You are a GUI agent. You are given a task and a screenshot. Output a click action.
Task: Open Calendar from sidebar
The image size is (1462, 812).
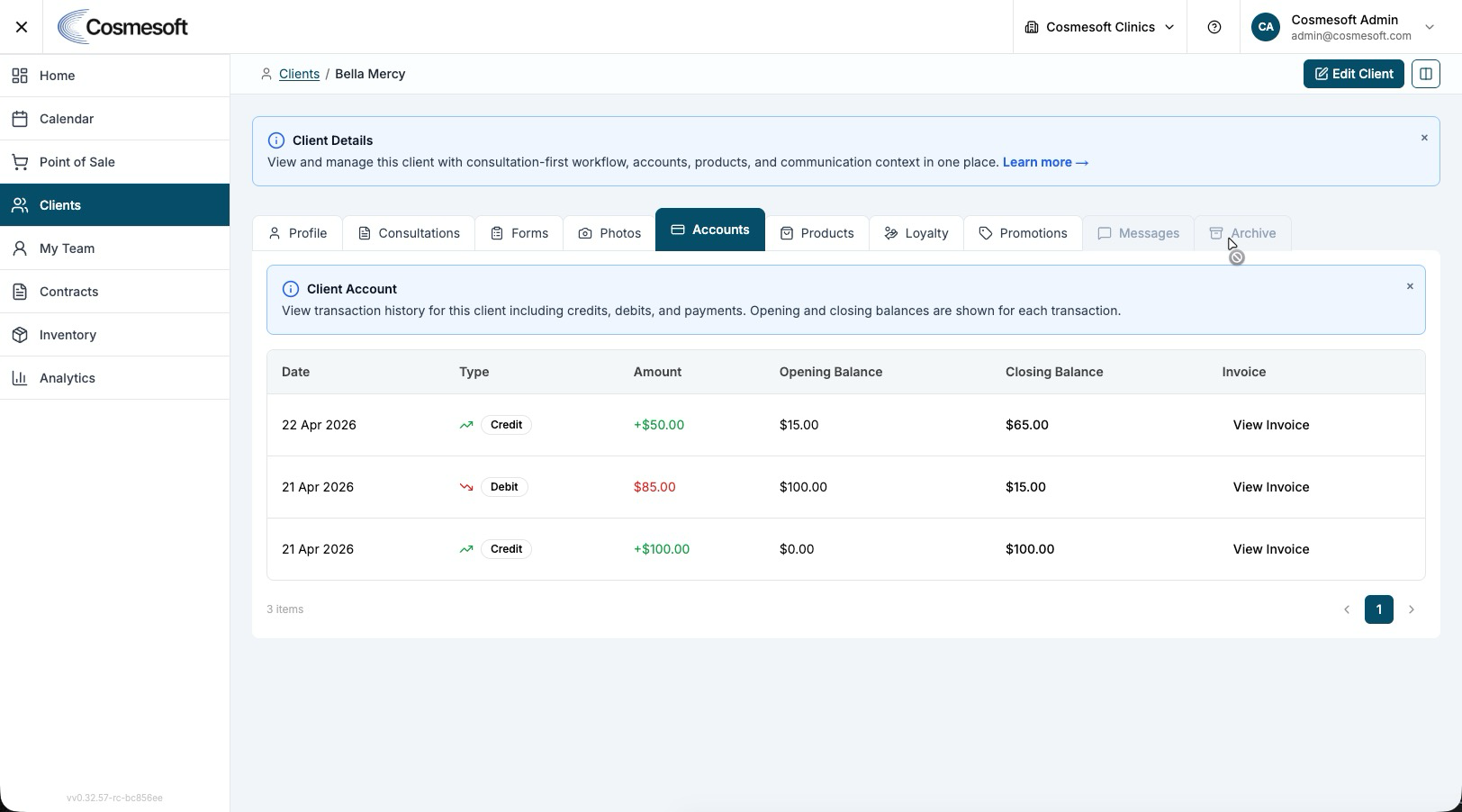coord(114,119)
